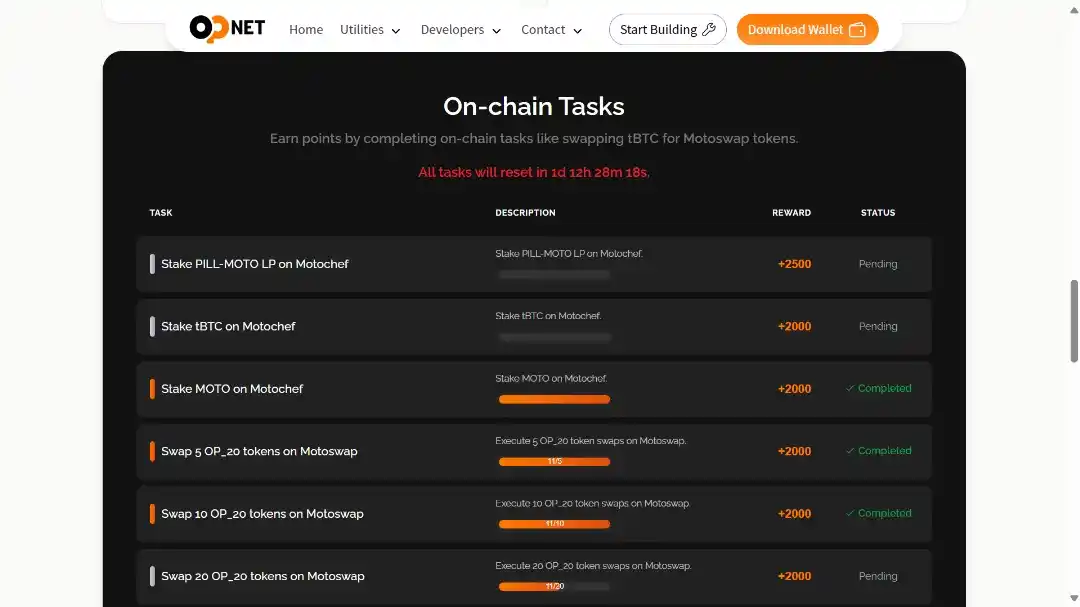1080x607 pixels.
Task: Expand the Contact dropdown menu
Action: point(551,30)
